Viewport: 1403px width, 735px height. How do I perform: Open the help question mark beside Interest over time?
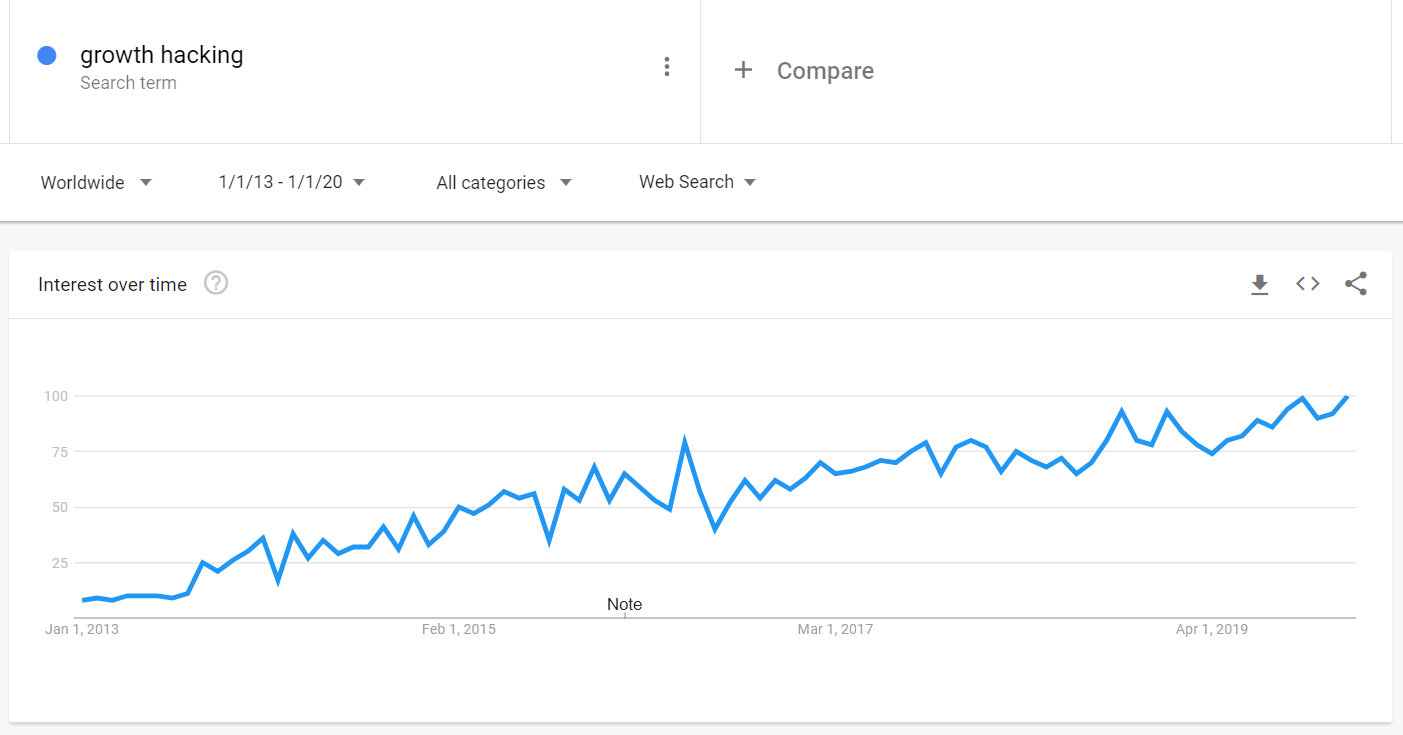point(216,283)
